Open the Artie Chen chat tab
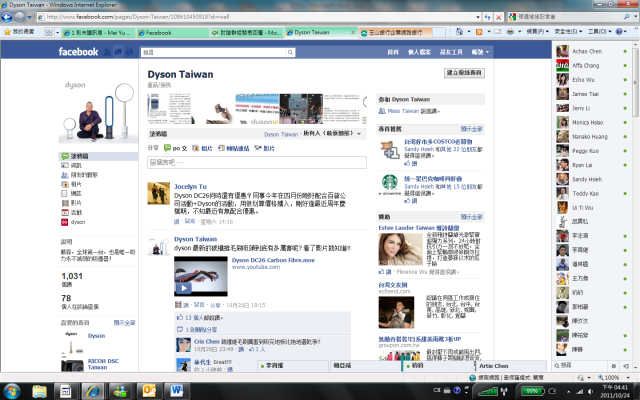The height and width of the screenshot is (400, 640). 511,366
